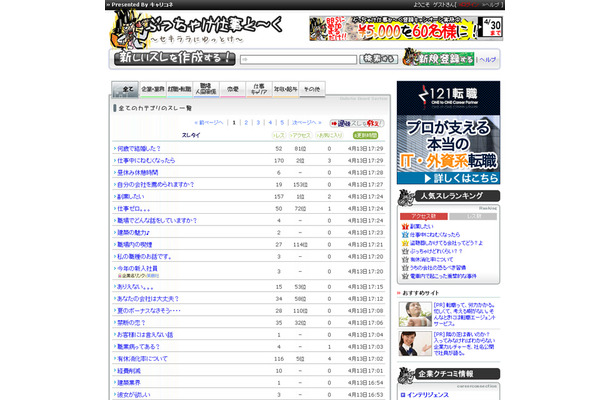Click mascot icon on 人気スレランキング header
The image size is (610, 400).
[406, 197]
